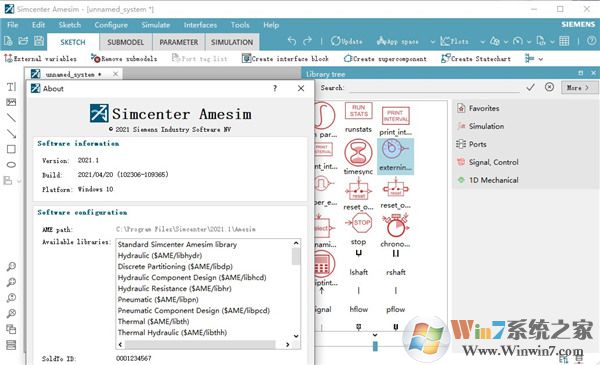This screenshot has width=600, height=365.
Task: Click the save file icon
Action: (x=39, y=41)
